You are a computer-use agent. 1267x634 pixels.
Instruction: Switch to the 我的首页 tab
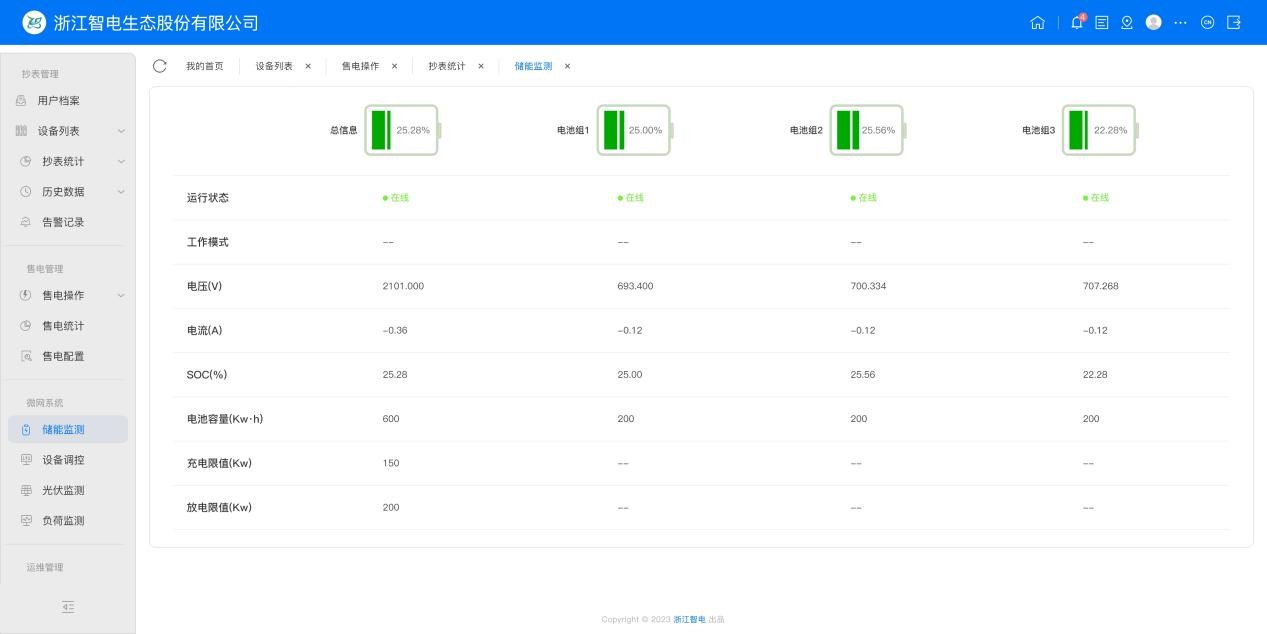click(205, 66)
